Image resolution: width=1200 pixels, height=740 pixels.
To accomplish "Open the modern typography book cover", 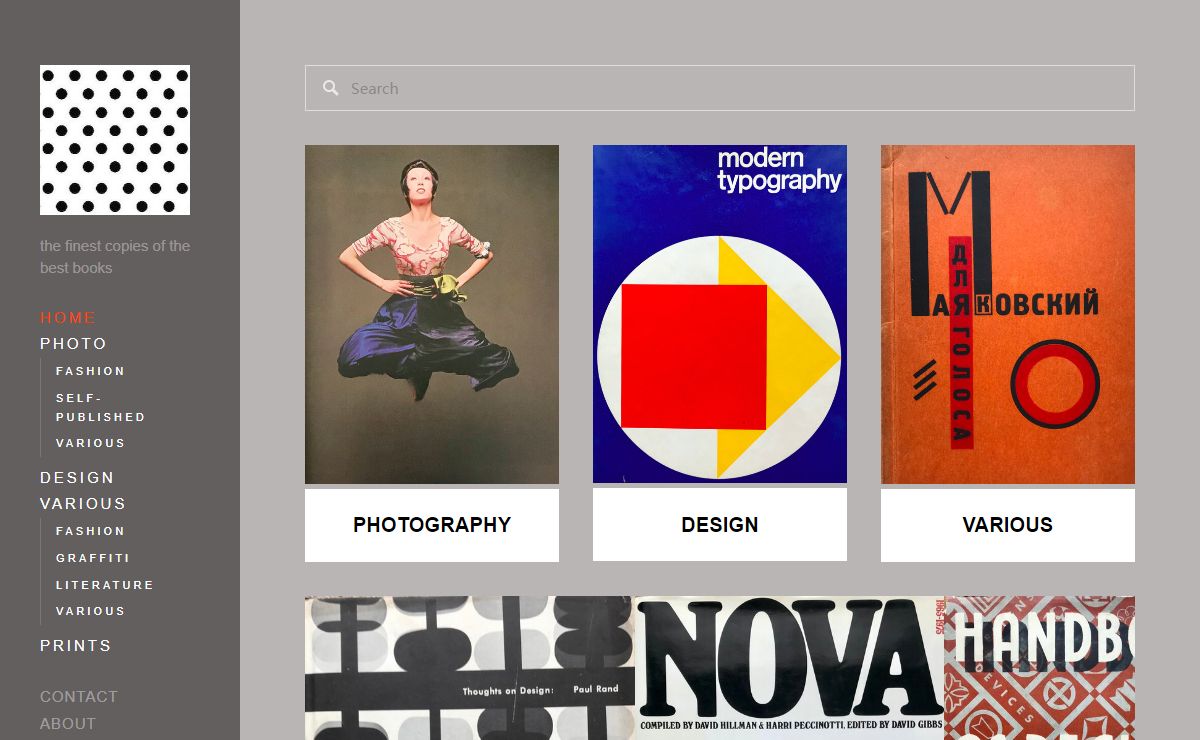I will (720, 314).
